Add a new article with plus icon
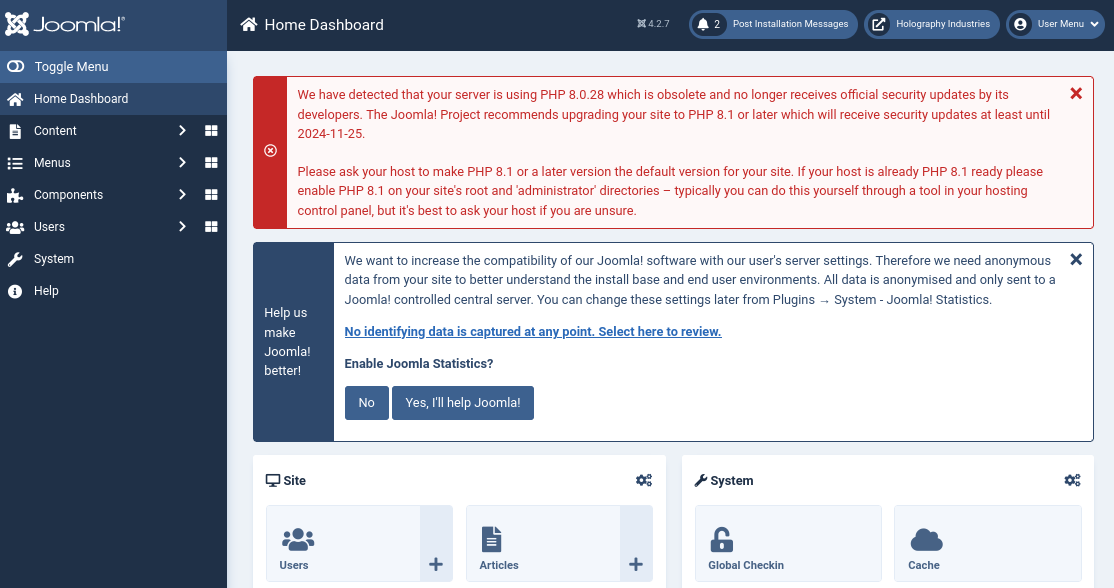The width and height of the screenshot is (1114, 588). [x=636, y=564]
